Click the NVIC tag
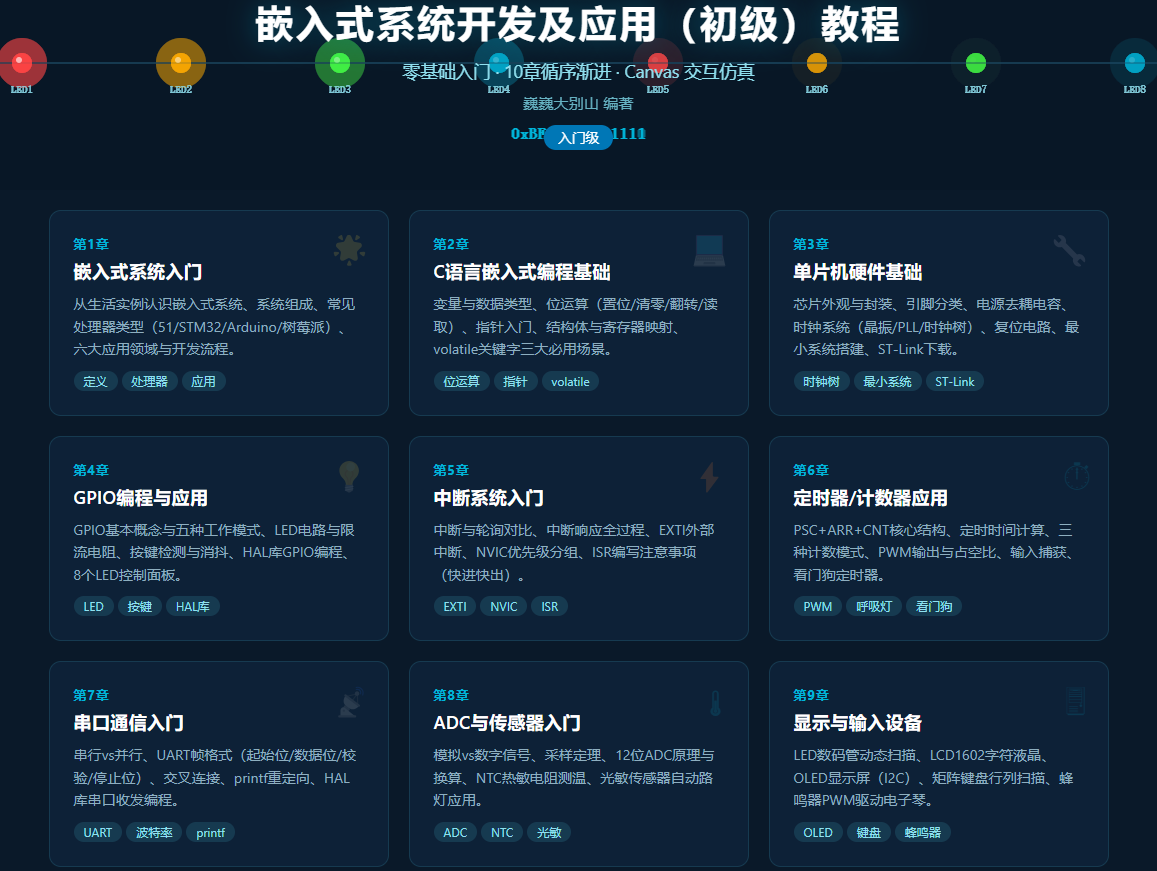Viewport: 1157px width, 871px height. pos(504,607)
